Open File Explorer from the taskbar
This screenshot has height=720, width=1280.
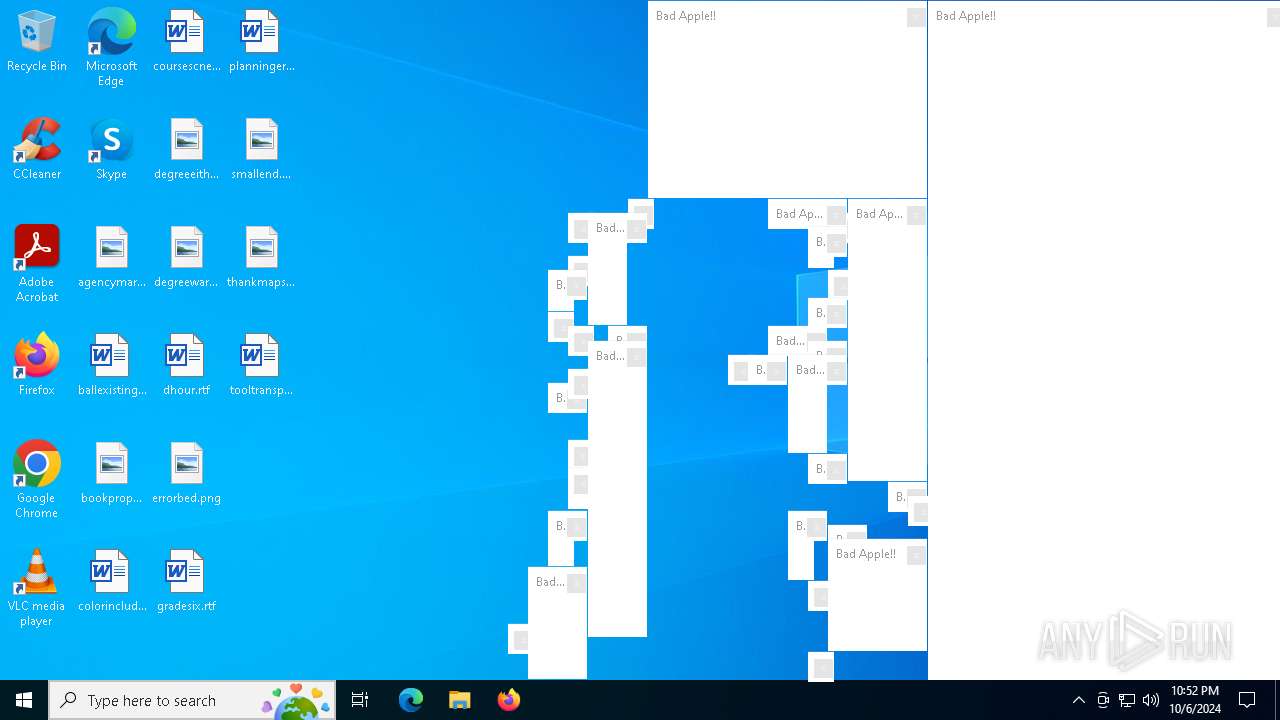pyautogui.click(x=459, y=700)
